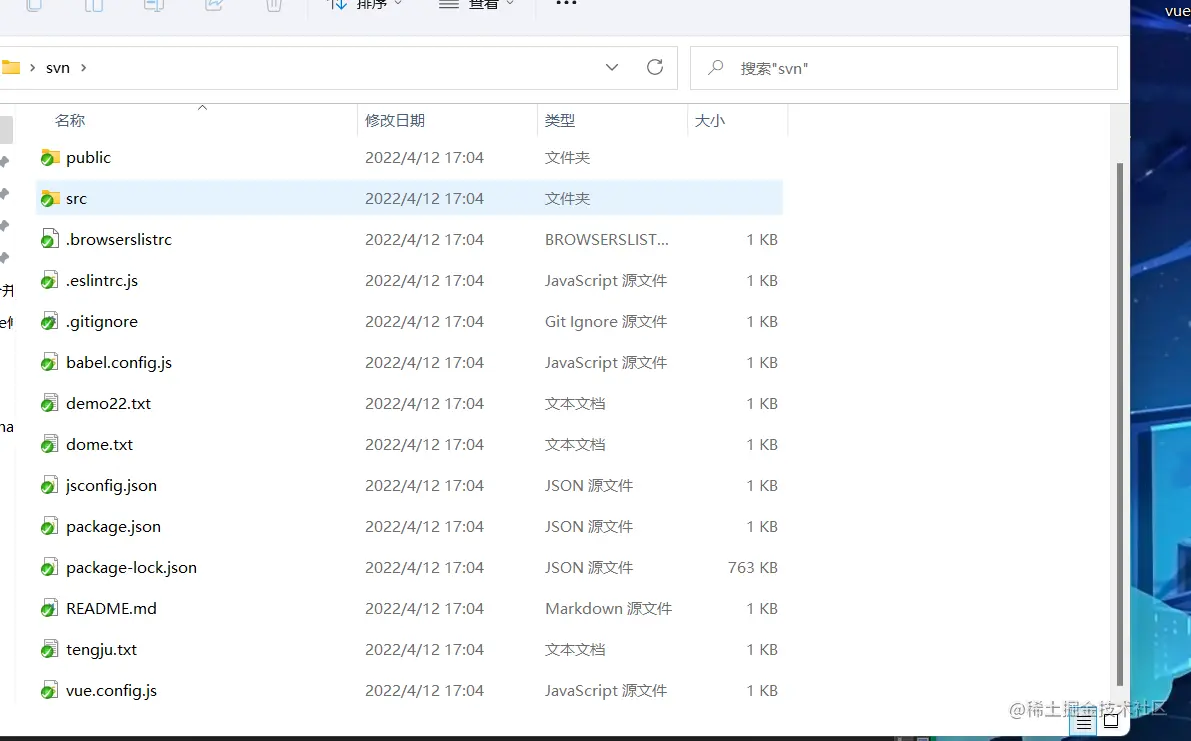1191x741 pixels.
Task: Click JavaScript 源文件 type of .eslintrc.js
Action: tap(606, 280)
